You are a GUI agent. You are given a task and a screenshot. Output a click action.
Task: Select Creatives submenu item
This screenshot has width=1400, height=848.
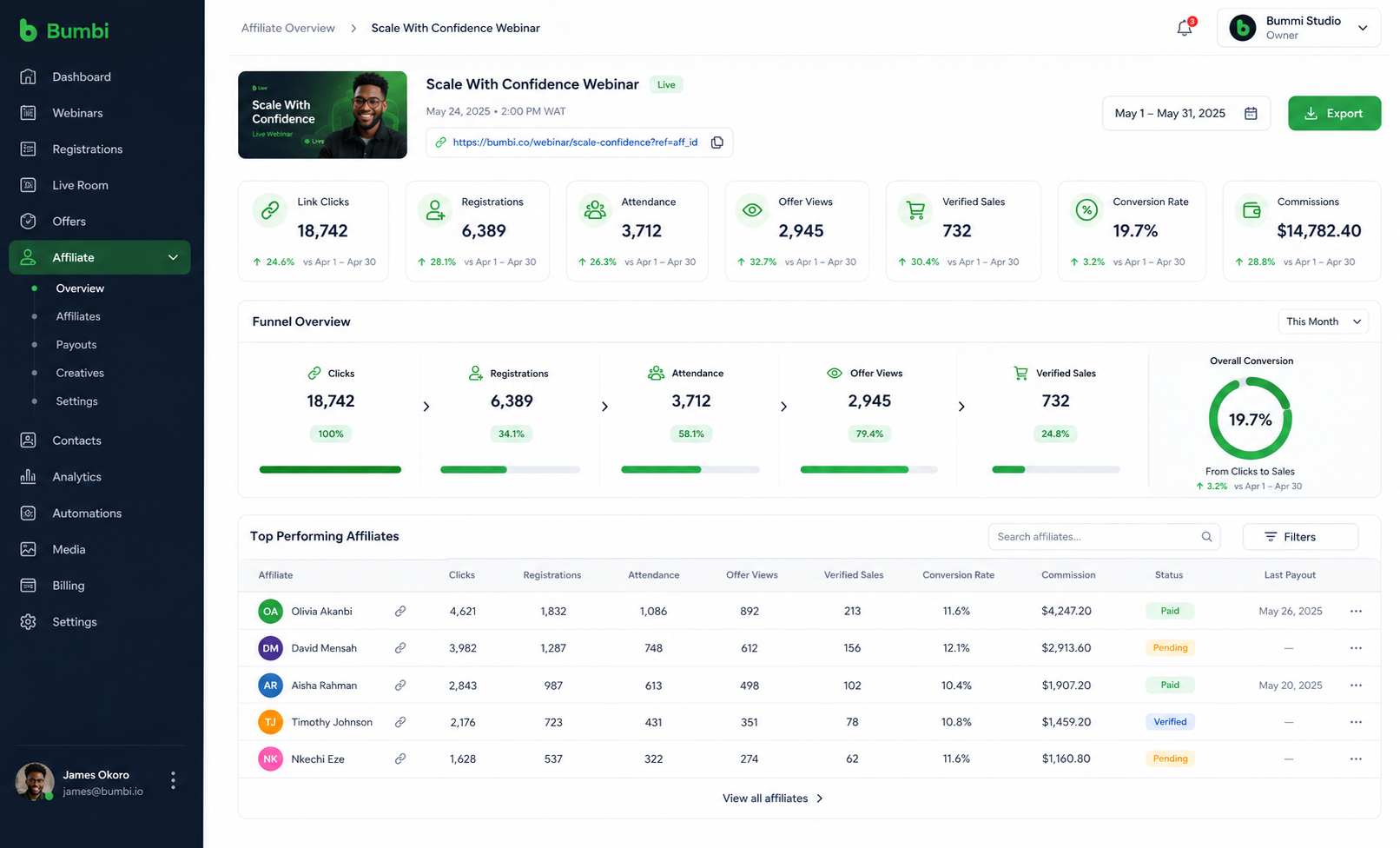80,373
